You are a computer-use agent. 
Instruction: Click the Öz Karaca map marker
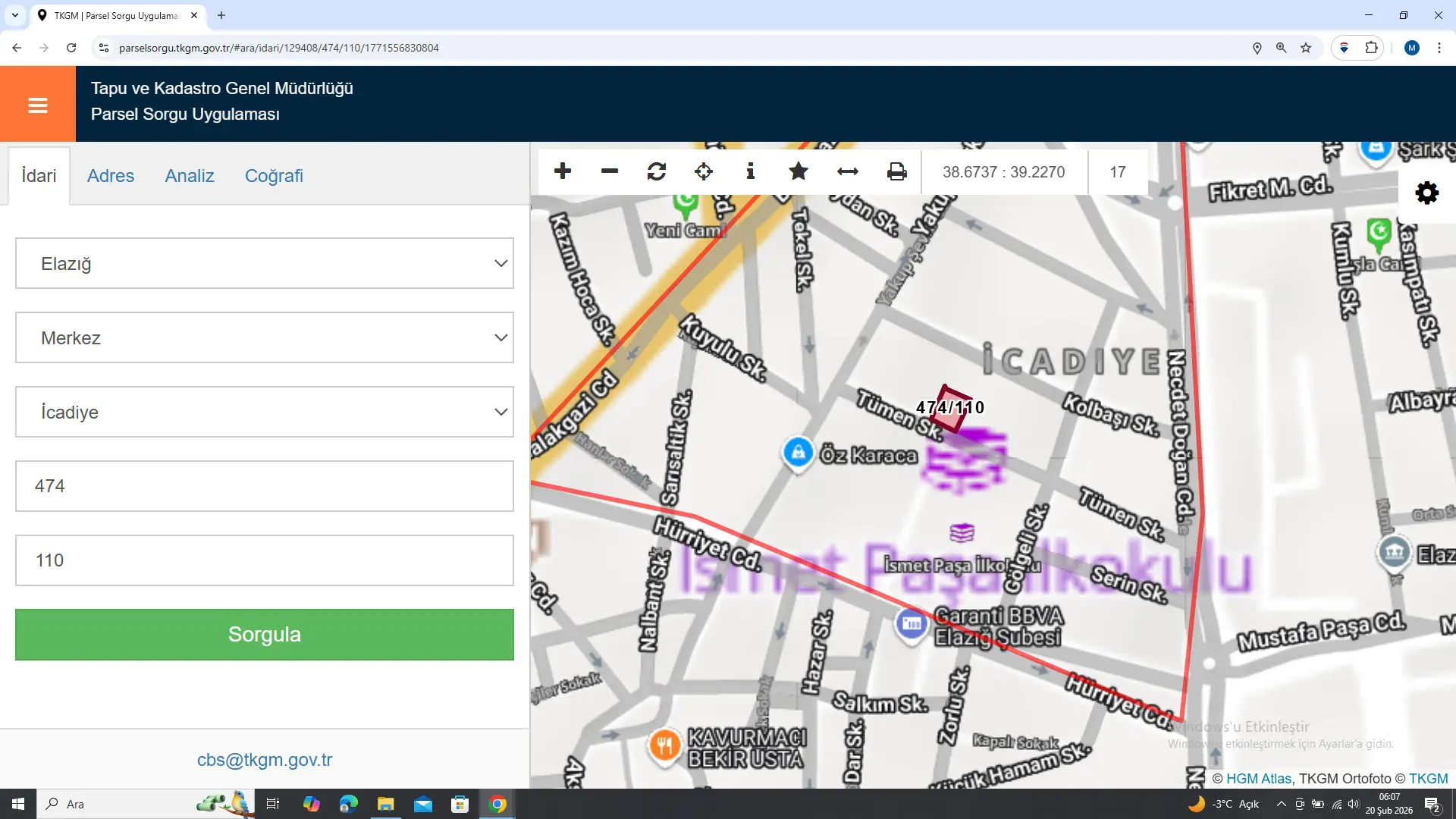(x=798, y=453)
